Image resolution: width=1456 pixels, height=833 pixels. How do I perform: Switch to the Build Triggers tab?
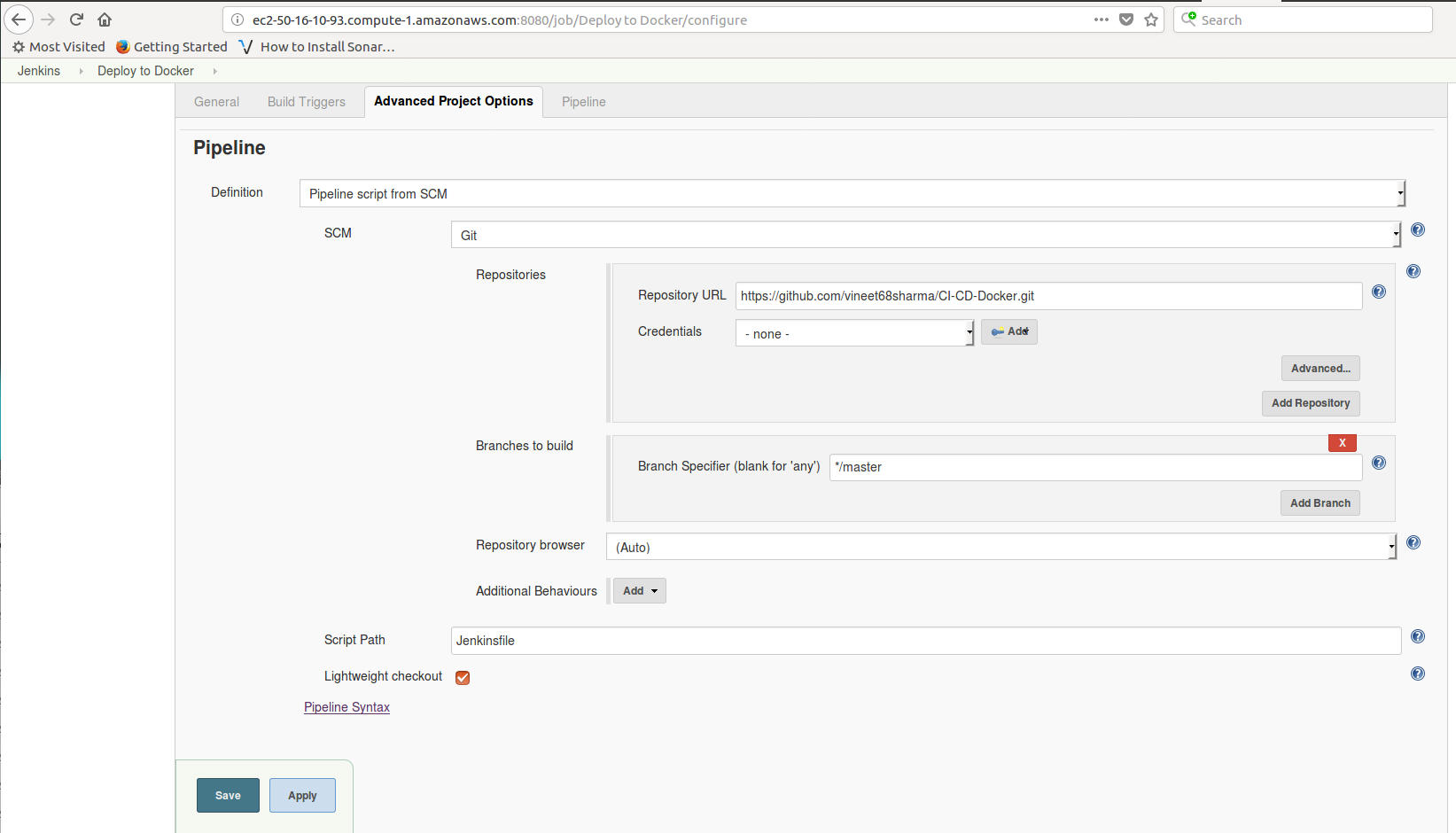307,102
